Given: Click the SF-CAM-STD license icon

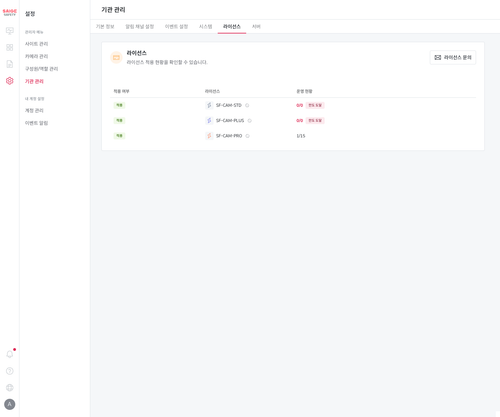Looking at the screenshot, I should tap(209, 105).
